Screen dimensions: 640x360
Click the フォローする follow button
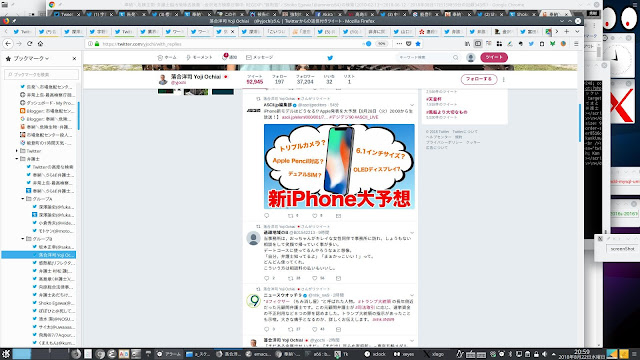(479, 79)
